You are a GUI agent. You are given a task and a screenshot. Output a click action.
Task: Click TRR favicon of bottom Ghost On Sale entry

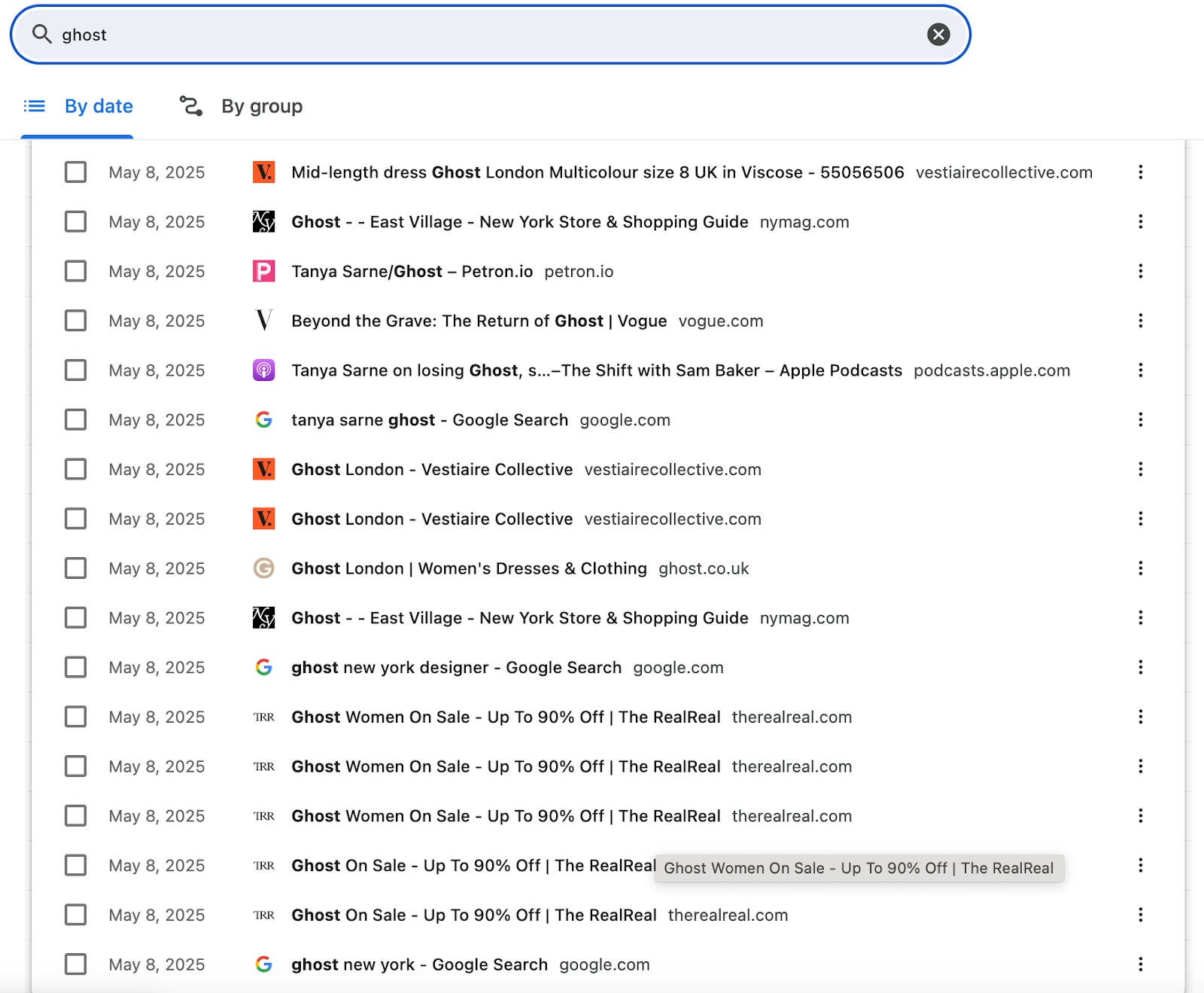tap(263, 915)
